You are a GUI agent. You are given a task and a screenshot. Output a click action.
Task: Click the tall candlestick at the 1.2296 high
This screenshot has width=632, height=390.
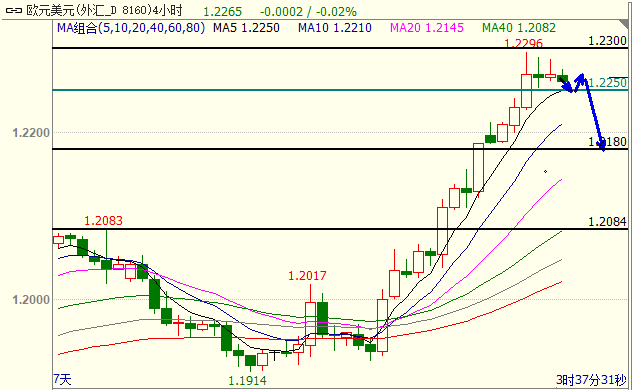[526, 81]
